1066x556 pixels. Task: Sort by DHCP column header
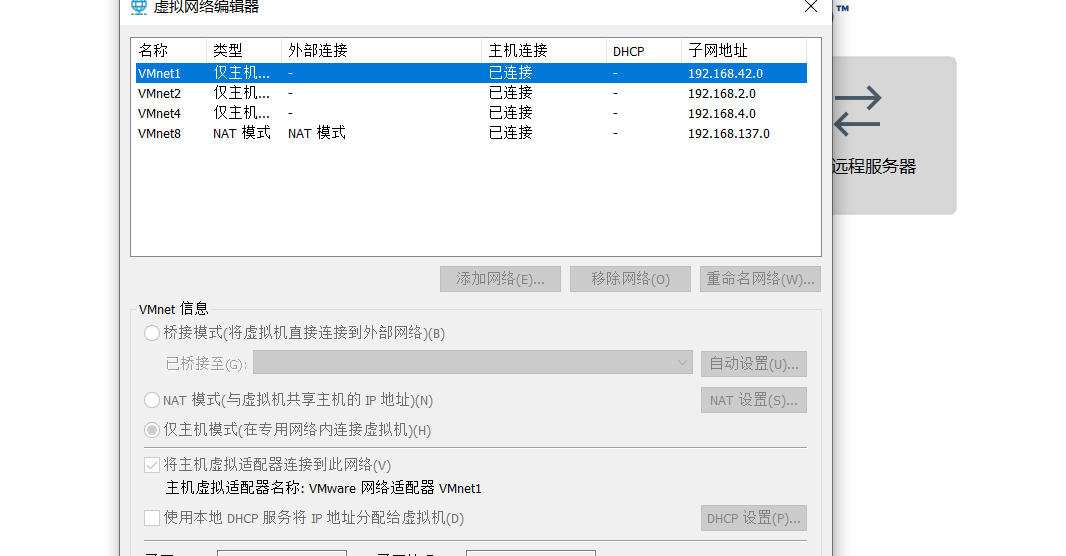[x=644, y=51]
